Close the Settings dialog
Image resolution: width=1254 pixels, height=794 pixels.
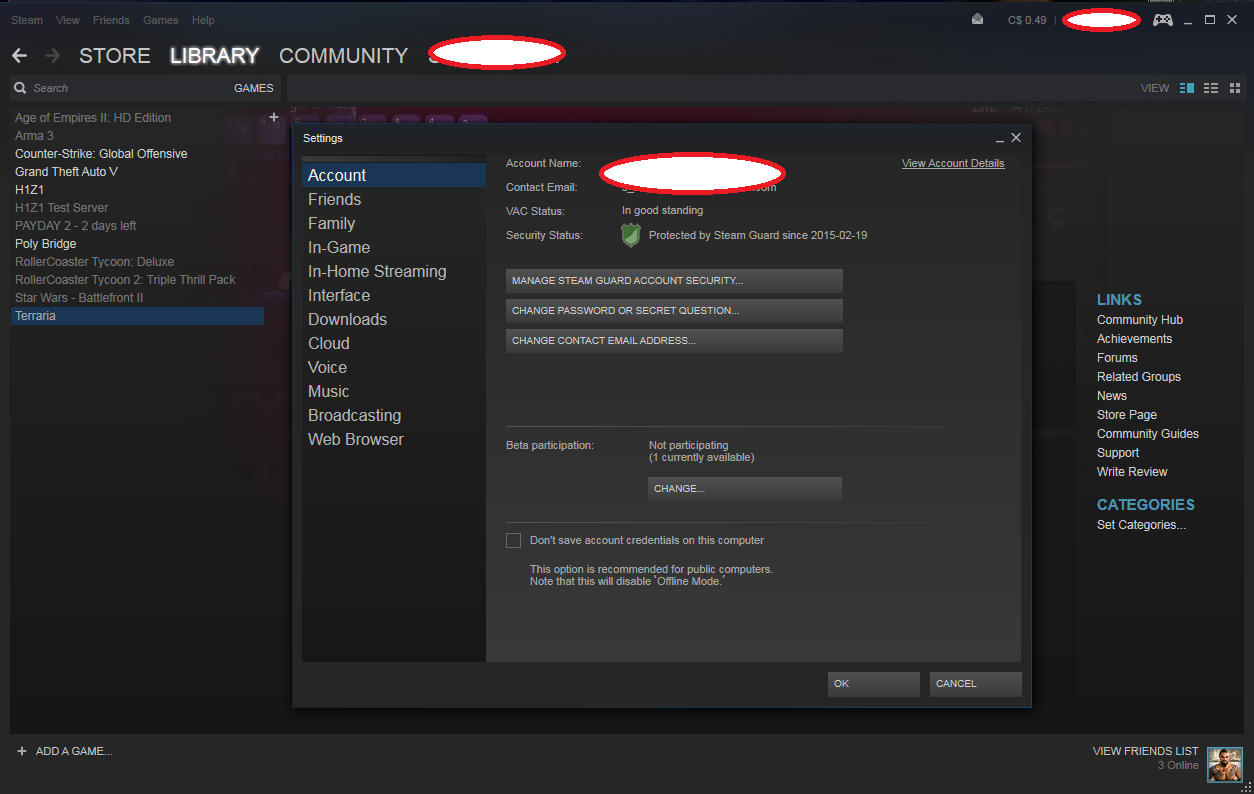1016,138
